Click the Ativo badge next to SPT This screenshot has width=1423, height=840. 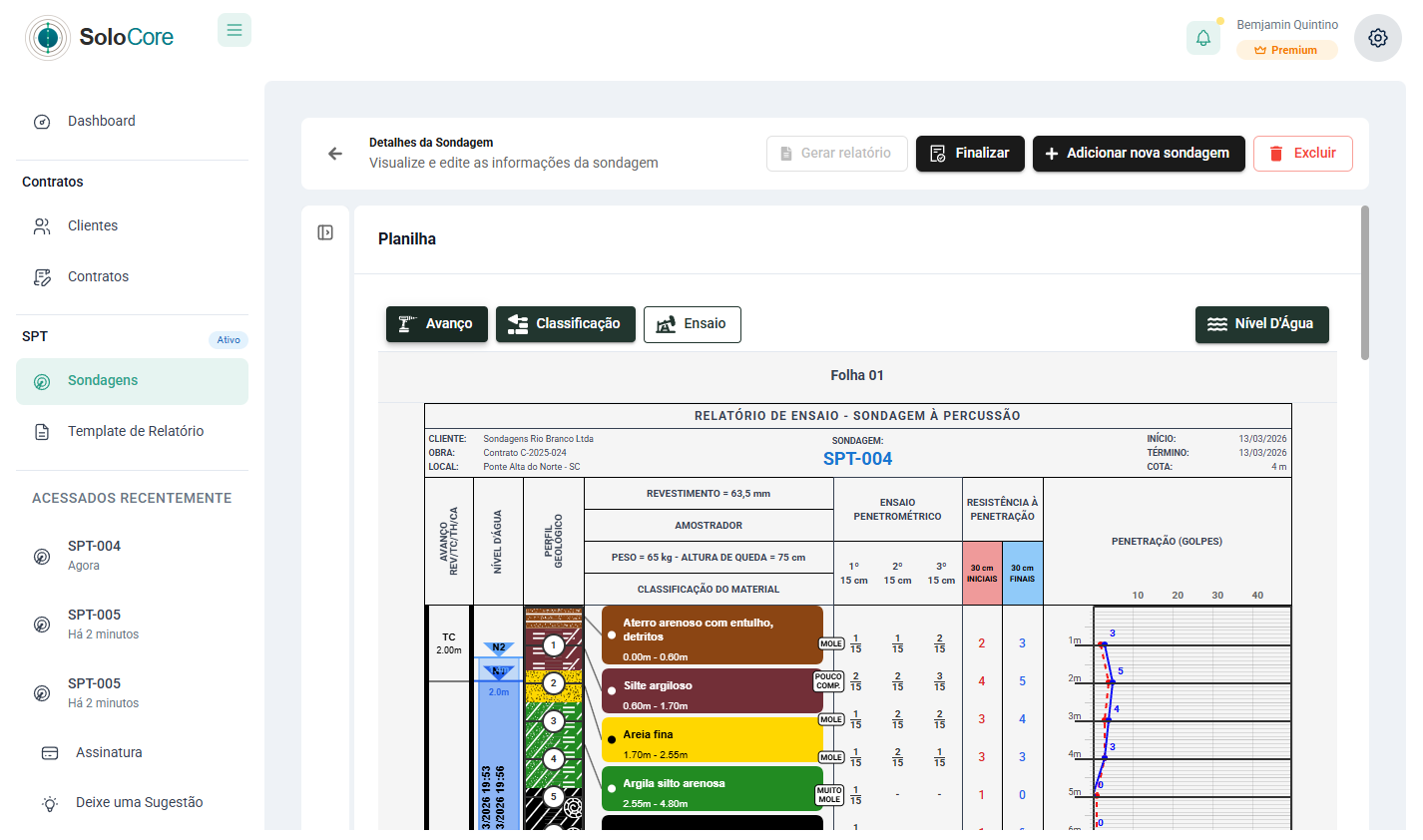[x=229, y=339]
